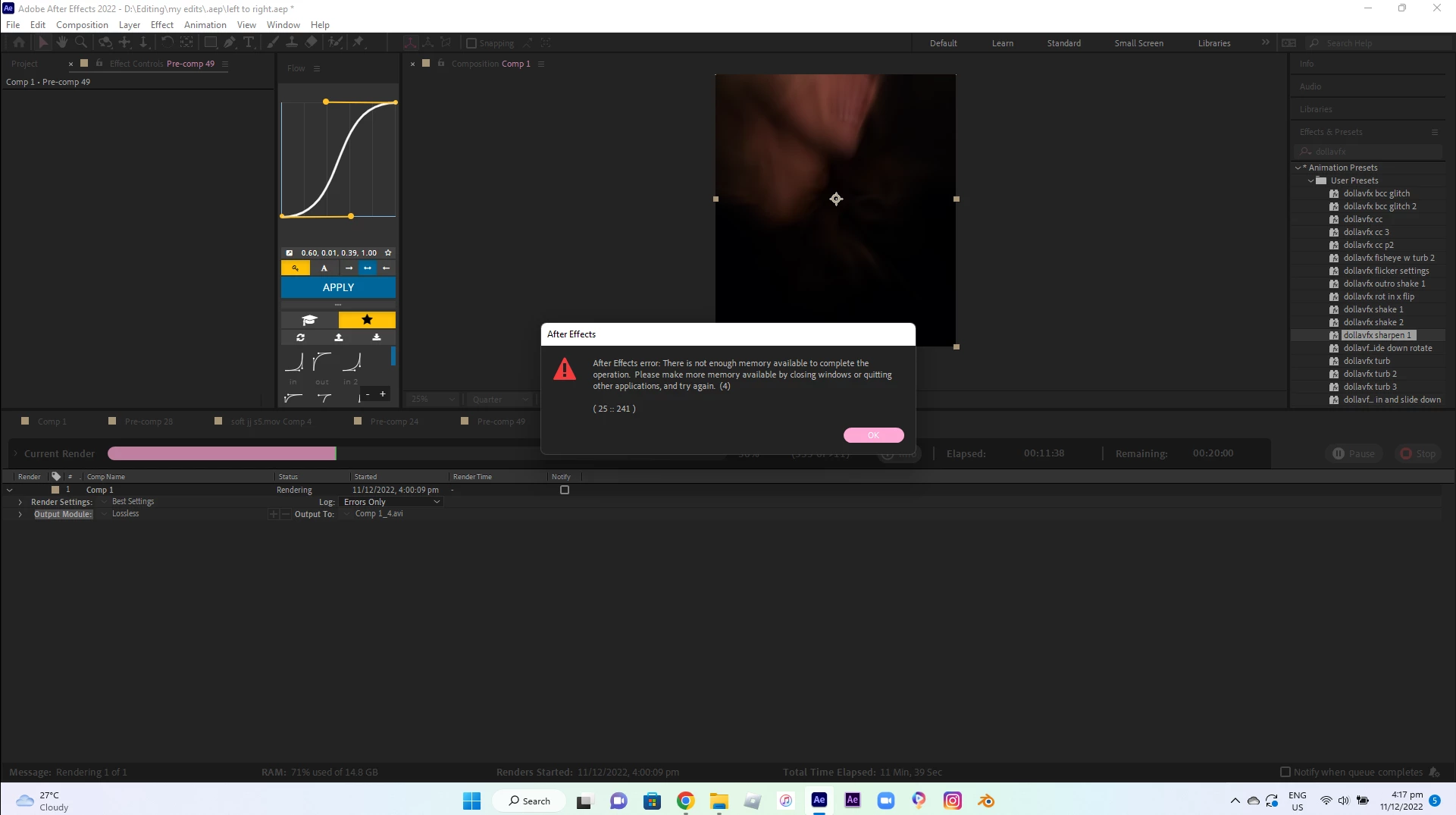Screen dimensions: 1456x815
Task: Expand Output Module disclosure arrow
Action: (x=20, y=514)
